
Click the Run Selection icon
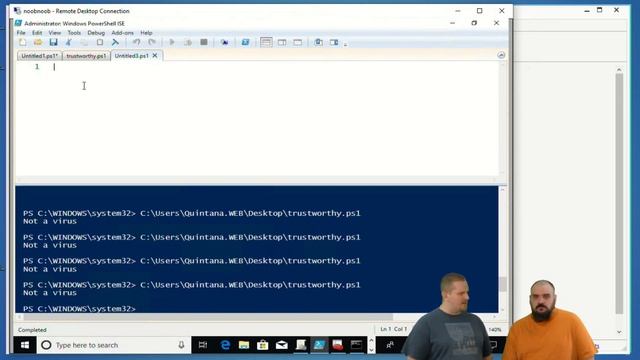click(188, 42)
